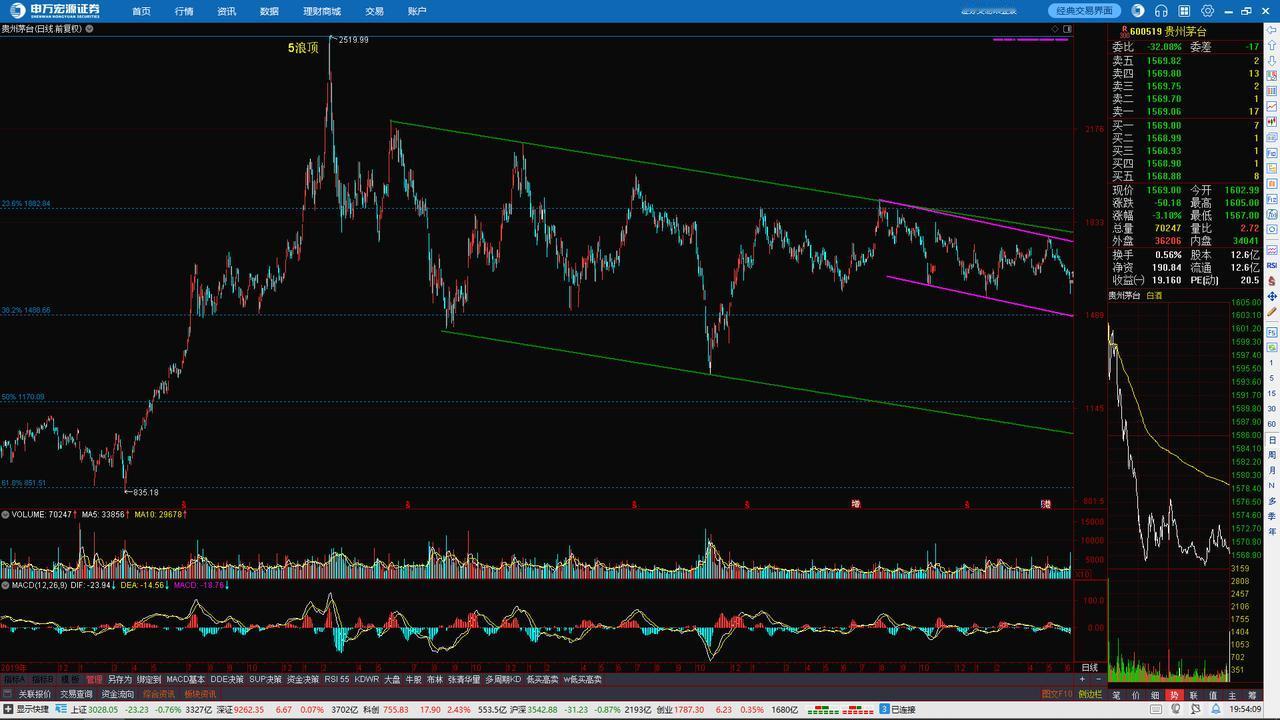This screenshot has width=1280, height=720.
Task: Open the 日线 period selector
Action: pyautogui.click(x=1090, y=667)
